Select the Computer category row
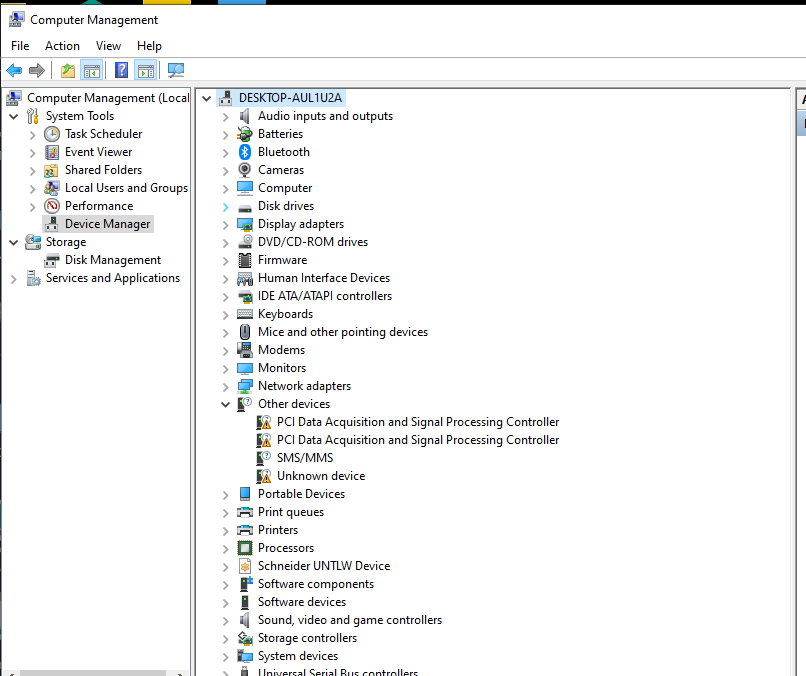The image size is (806, 676). (x=285, y=188)
